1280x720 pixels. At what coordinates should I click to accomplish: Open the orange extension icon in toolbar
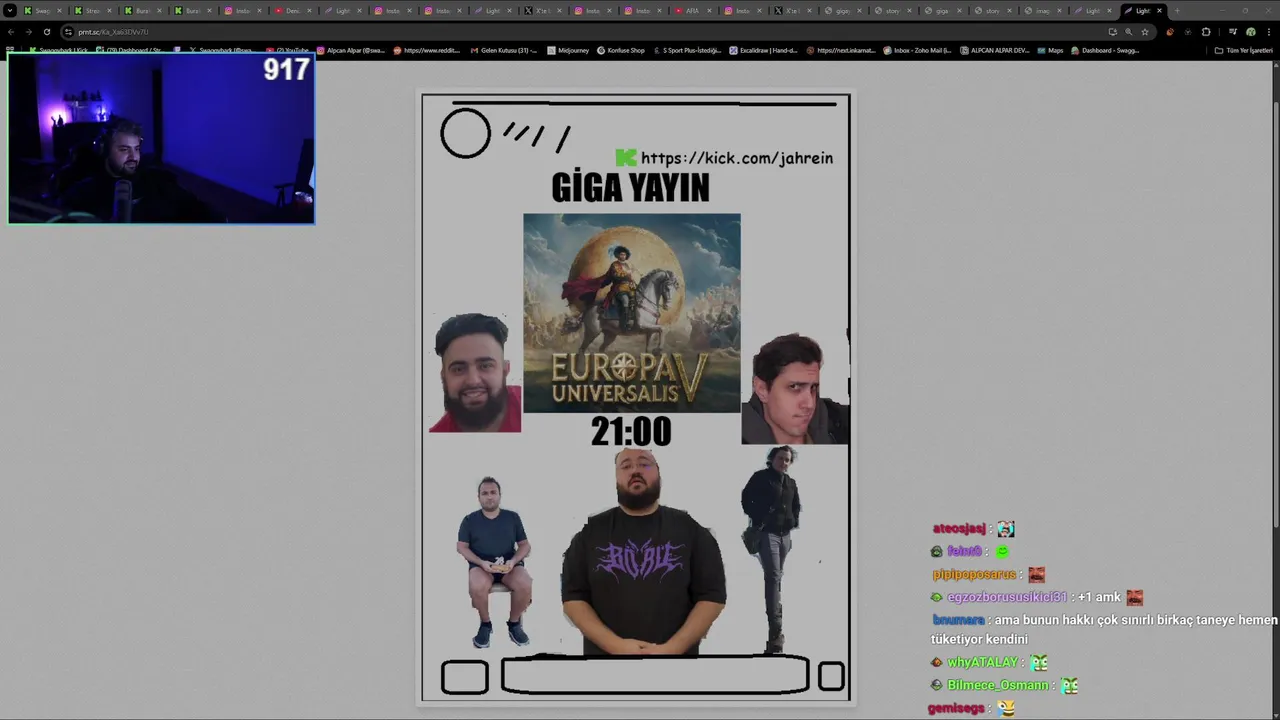tap(1170, 32)
